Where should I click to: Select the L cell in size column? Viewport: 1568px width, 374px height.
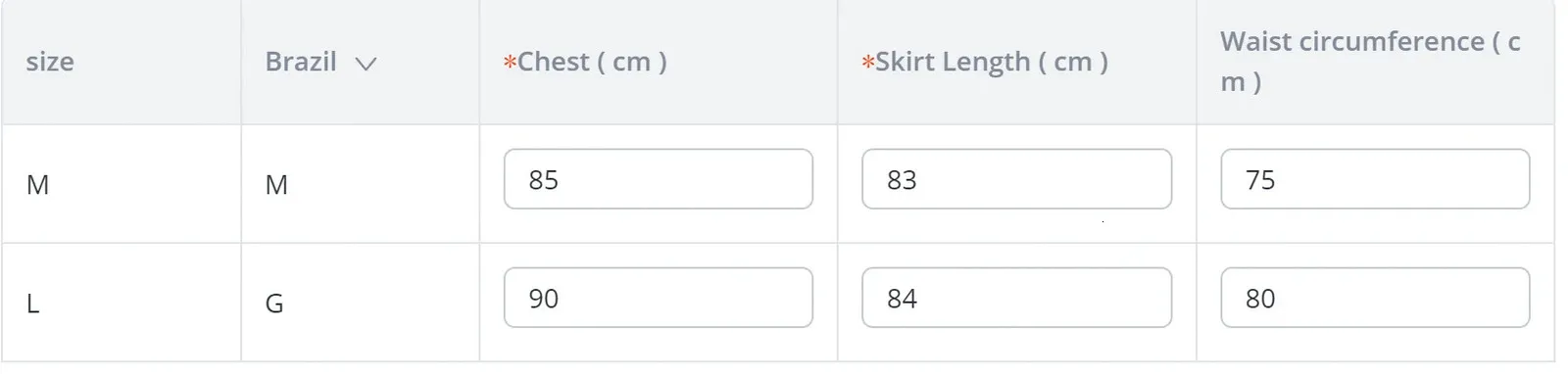click(32, 304)
